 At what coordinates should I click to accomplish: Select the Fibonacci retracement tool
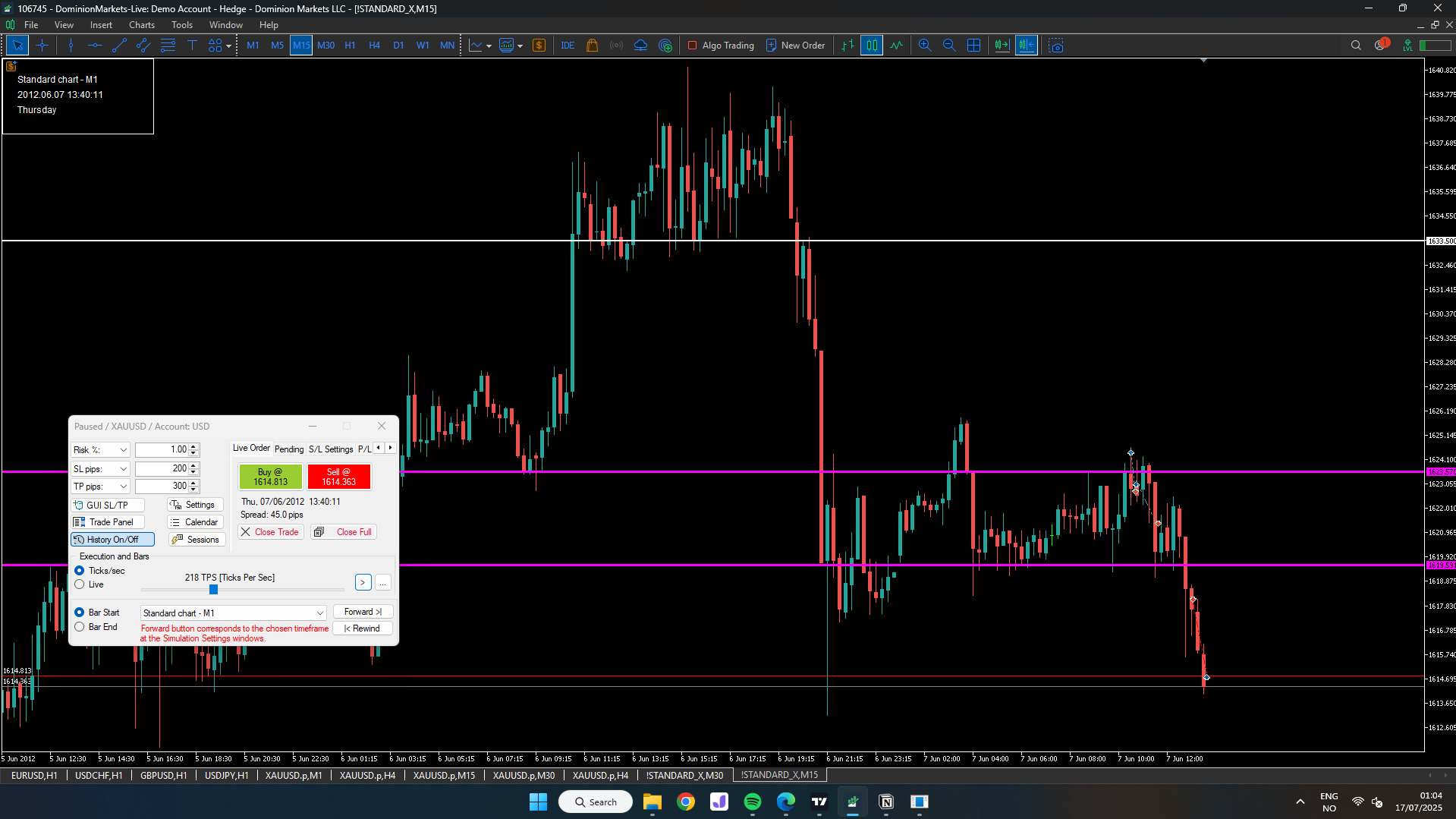click(x=168, y=46)
